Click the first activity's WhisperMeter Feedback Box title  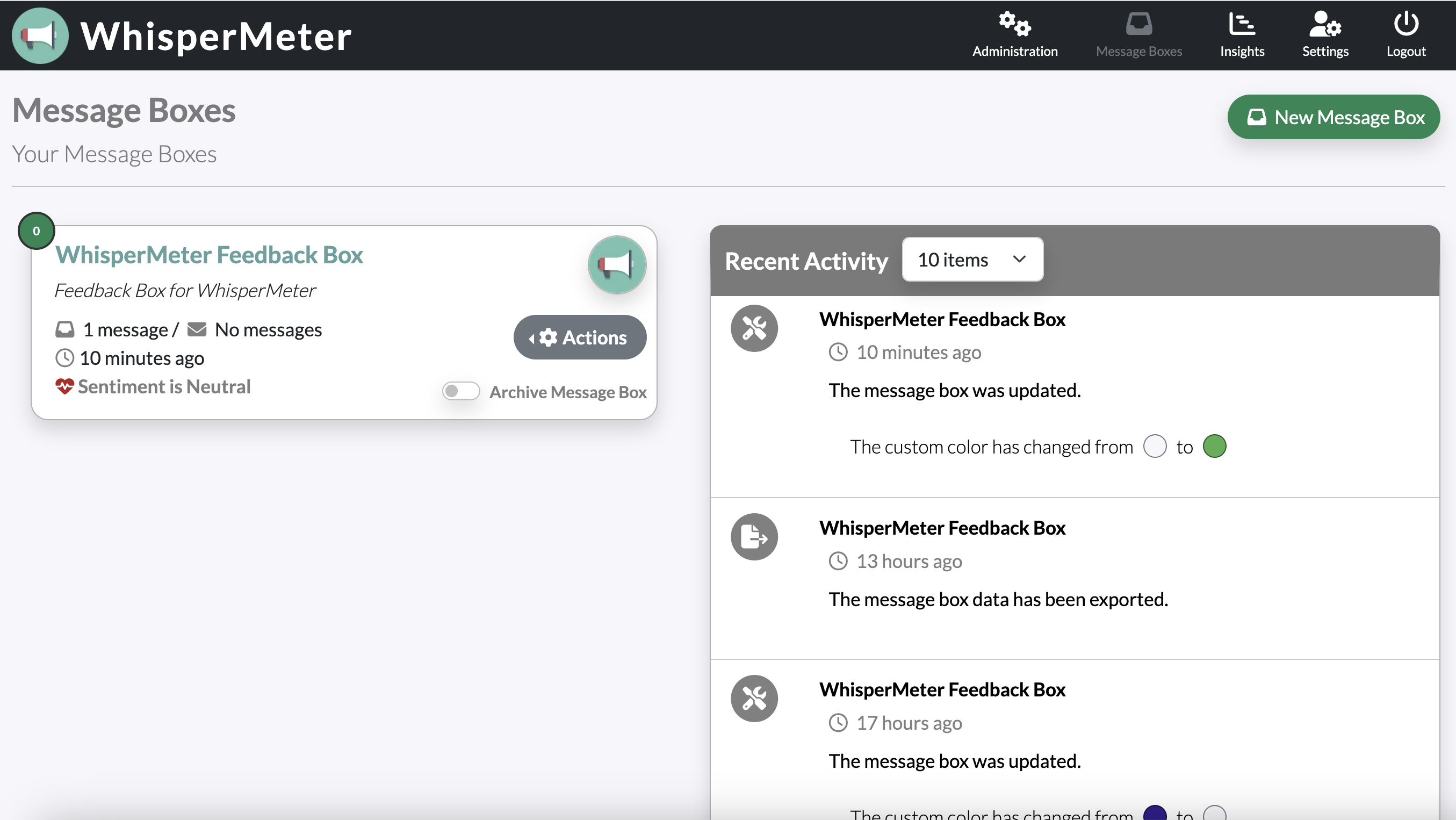(x=942, y=319)
